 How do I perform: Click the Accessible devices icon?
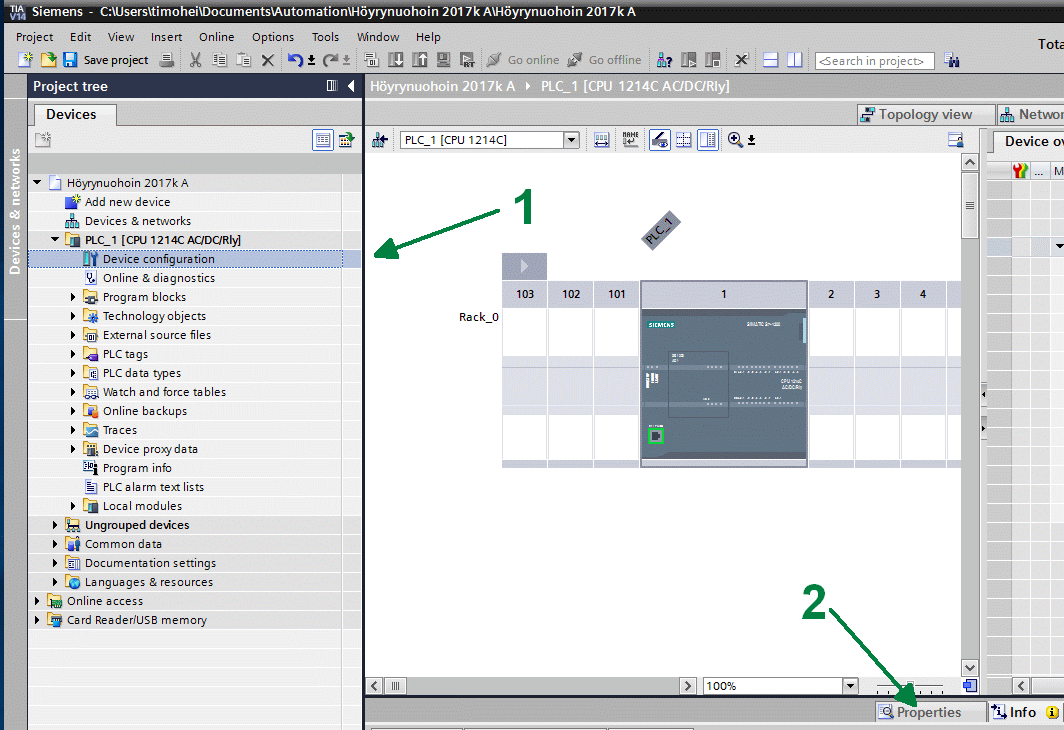(x=664, y=60)
